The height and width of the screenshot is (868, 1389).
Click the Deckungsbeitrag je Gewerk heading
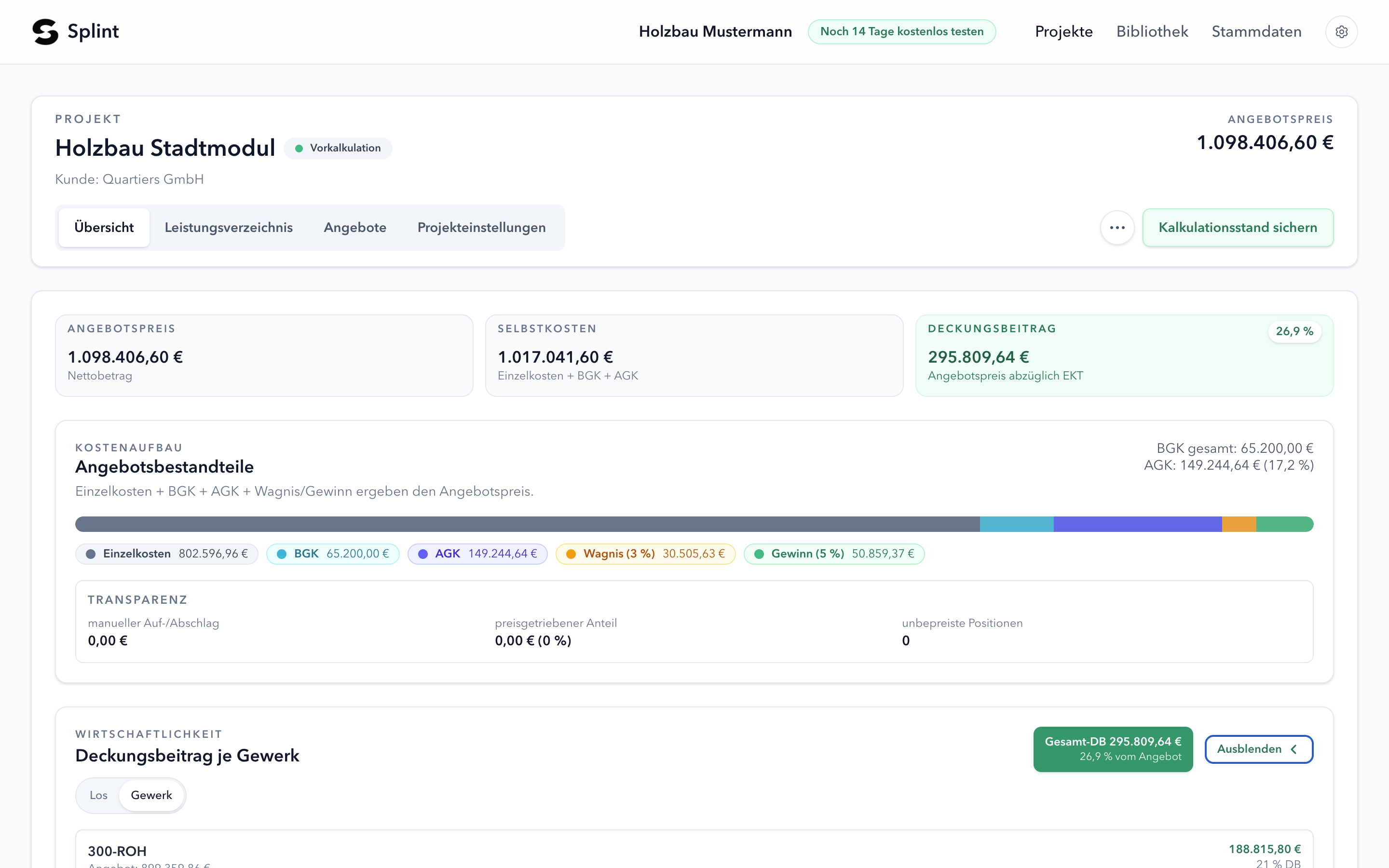pyautogui.click(x=187, y=756)
